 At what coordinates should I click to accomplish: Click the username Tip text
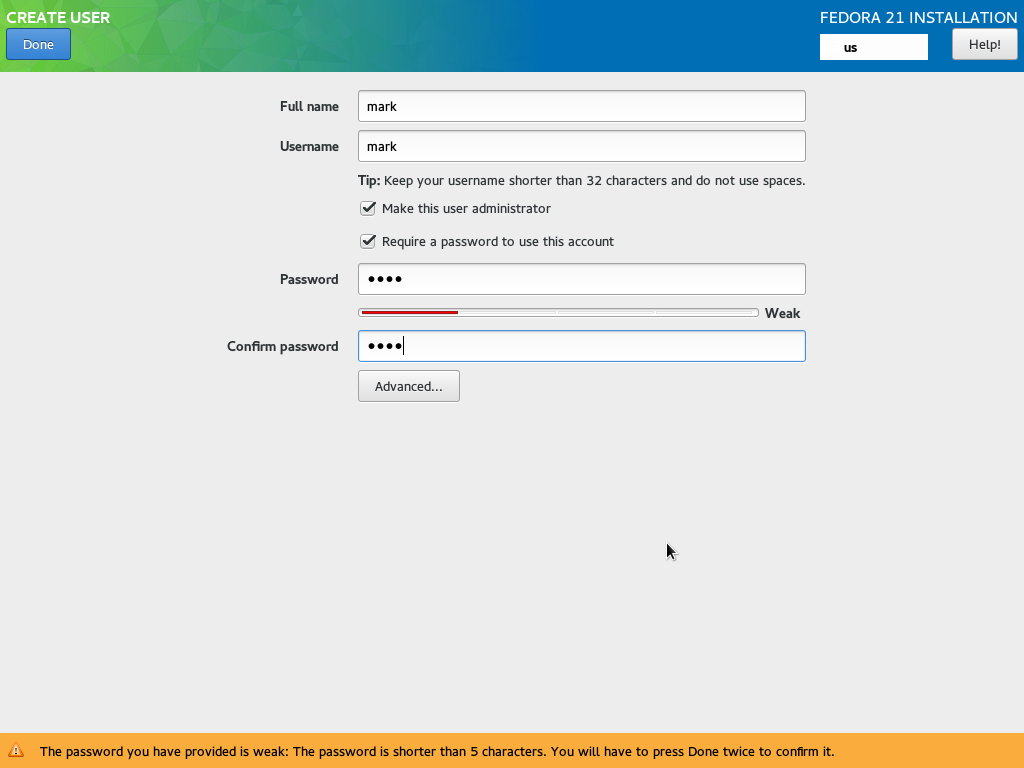click(581, 181)
